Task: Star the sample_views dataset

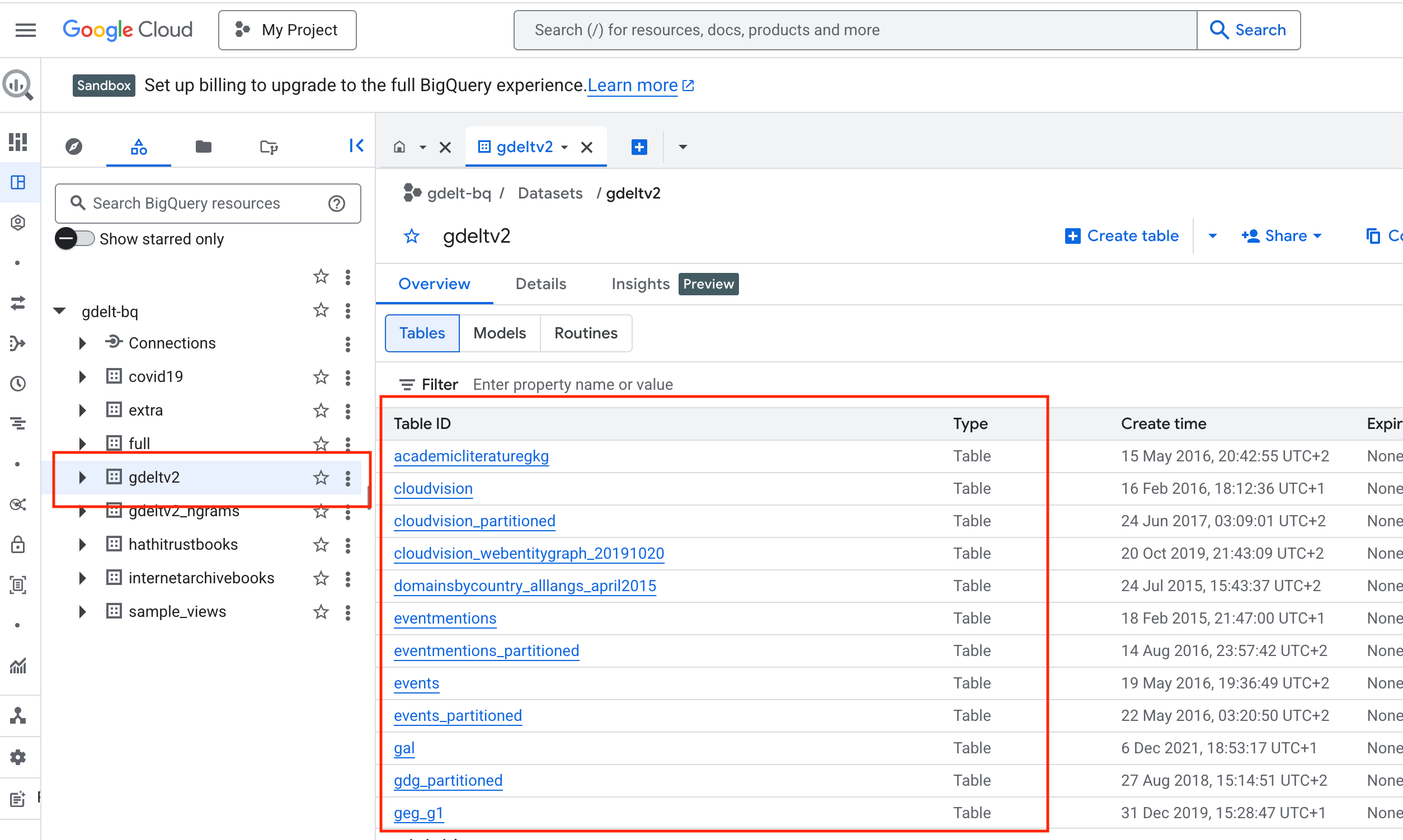Action: (x=321, y=612)
